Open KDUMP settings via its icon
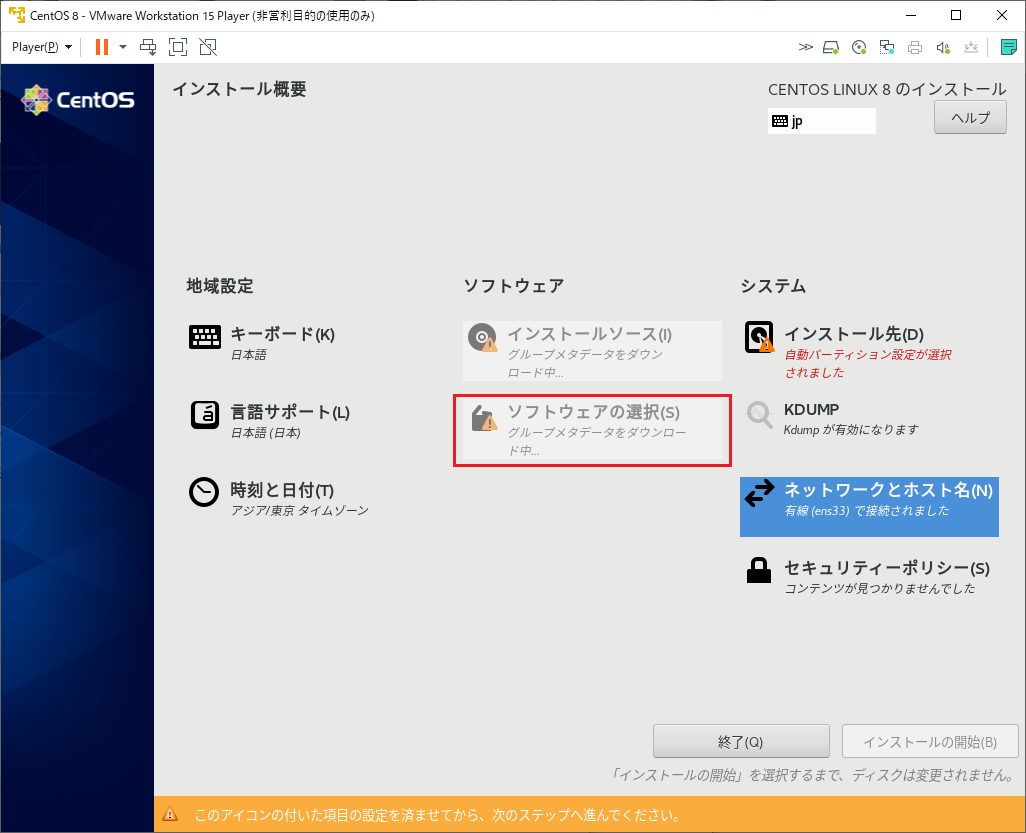This screenshot has height=833, width=1026. (x=759, y=414)
